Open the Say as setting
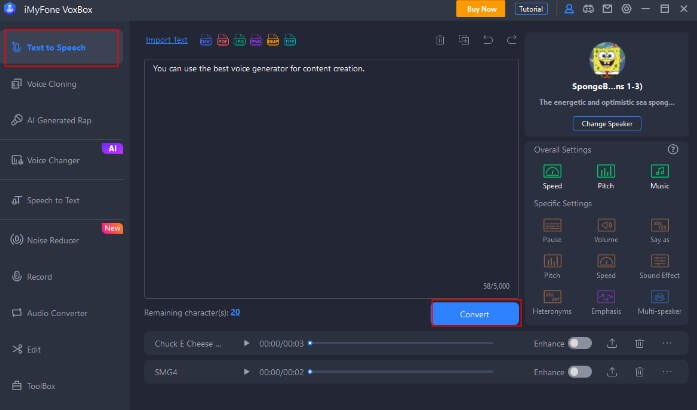This screenshot has height=410, width=697. pos(660,230)
